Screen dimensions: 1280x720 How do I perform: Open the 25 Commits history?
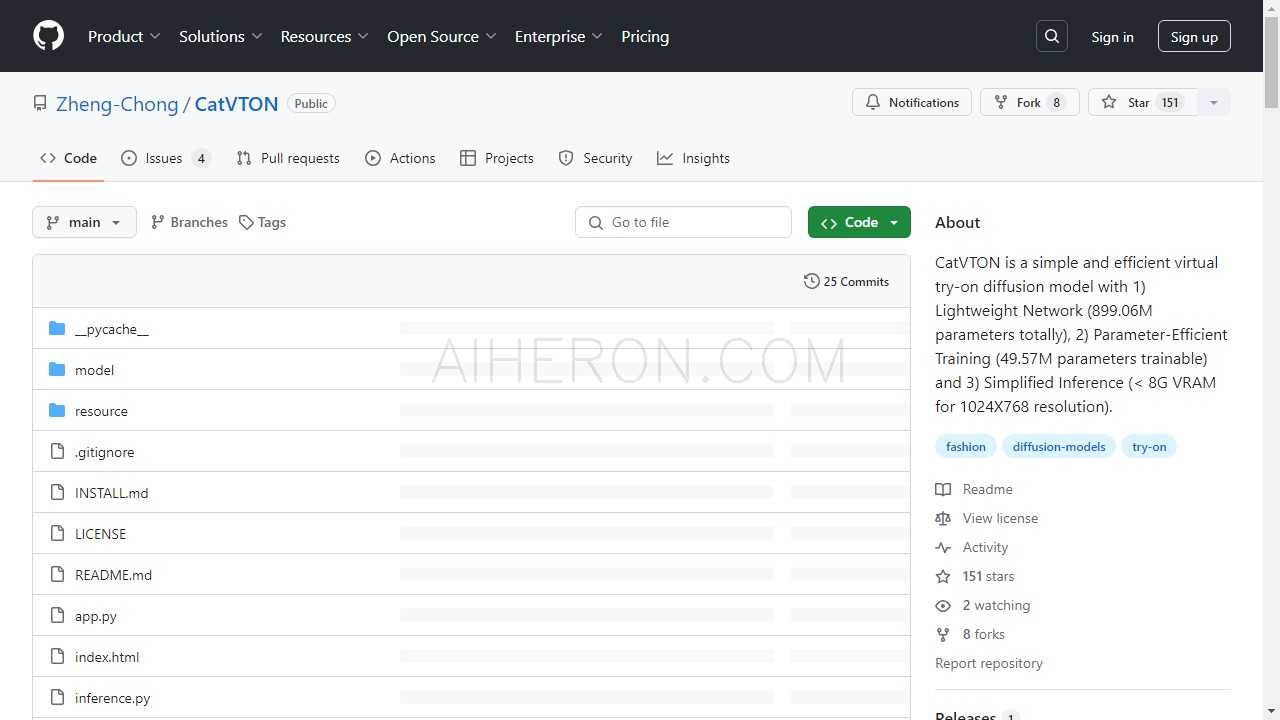846,282
